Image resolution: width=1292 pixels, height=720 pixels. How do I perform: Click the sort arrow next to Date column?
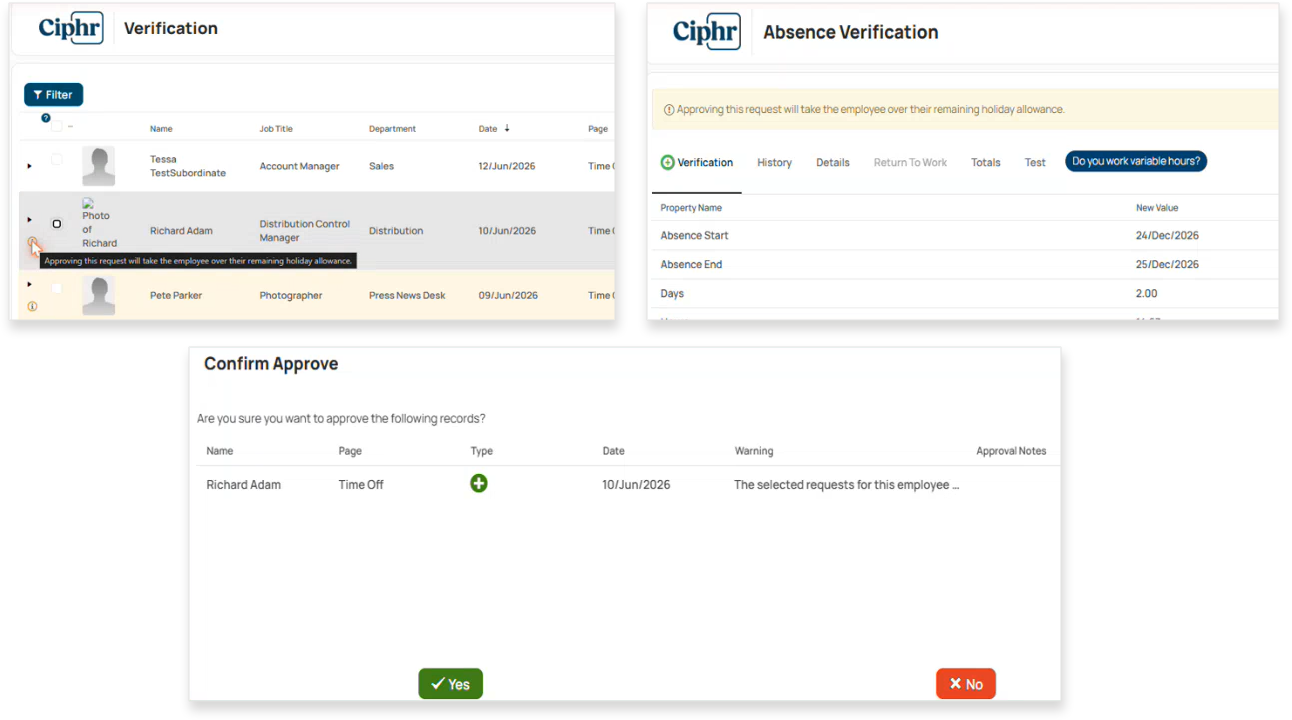click(507, 128)
